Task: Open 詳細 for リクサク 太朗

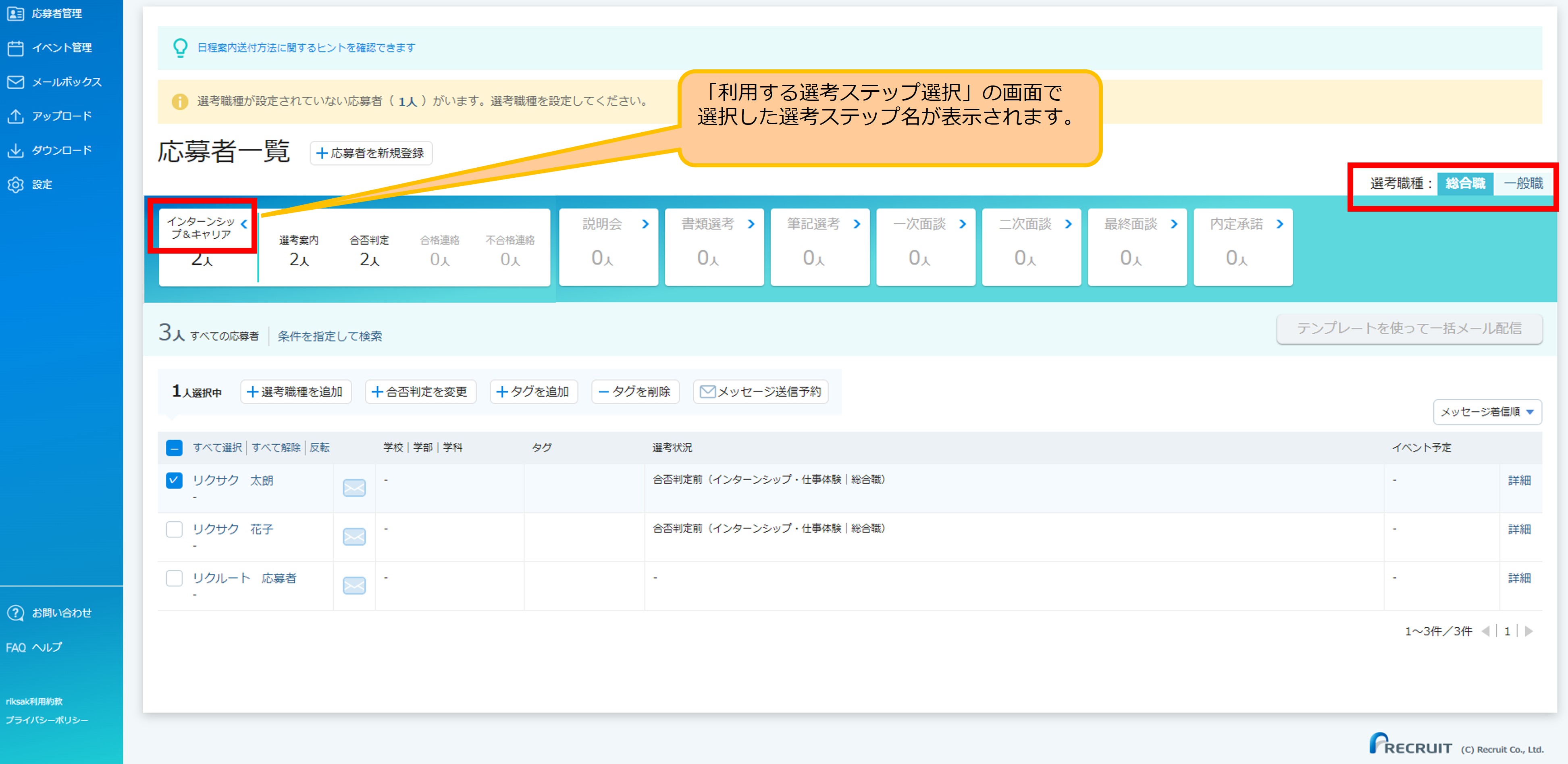Action: coord(1519,480)
